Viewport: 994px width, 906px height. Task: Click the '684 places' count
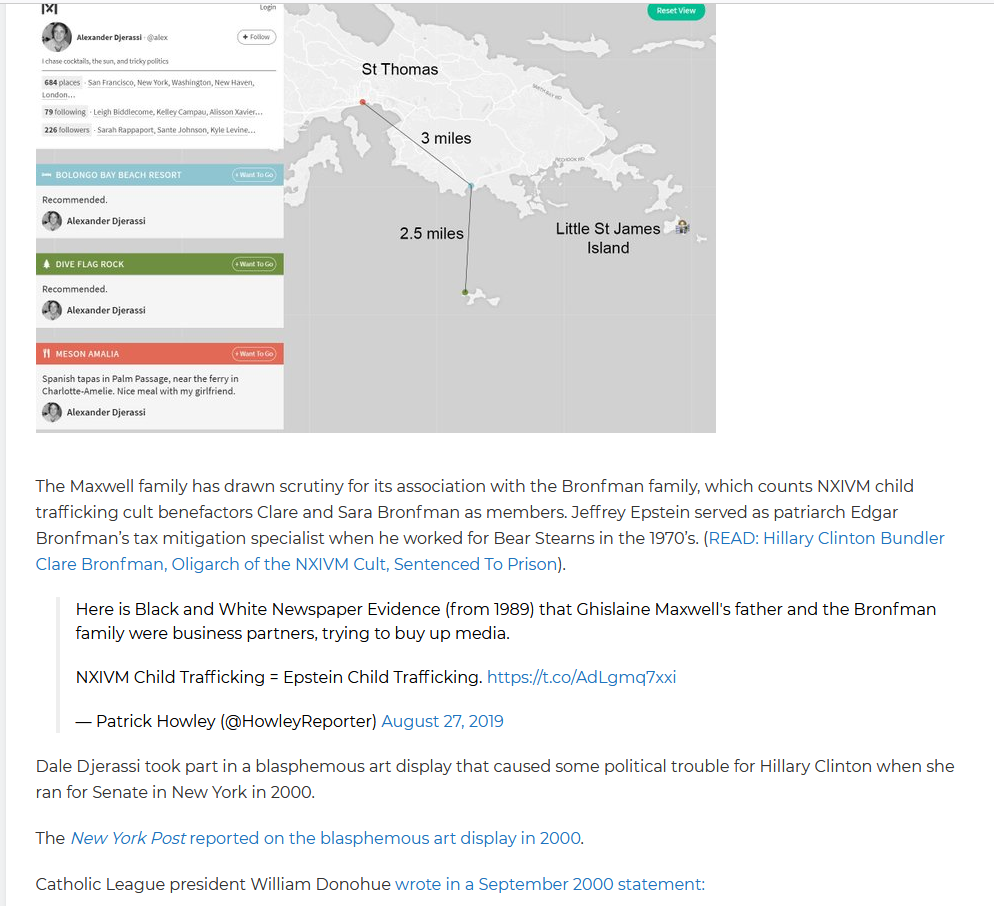click(x=62, y=82)
